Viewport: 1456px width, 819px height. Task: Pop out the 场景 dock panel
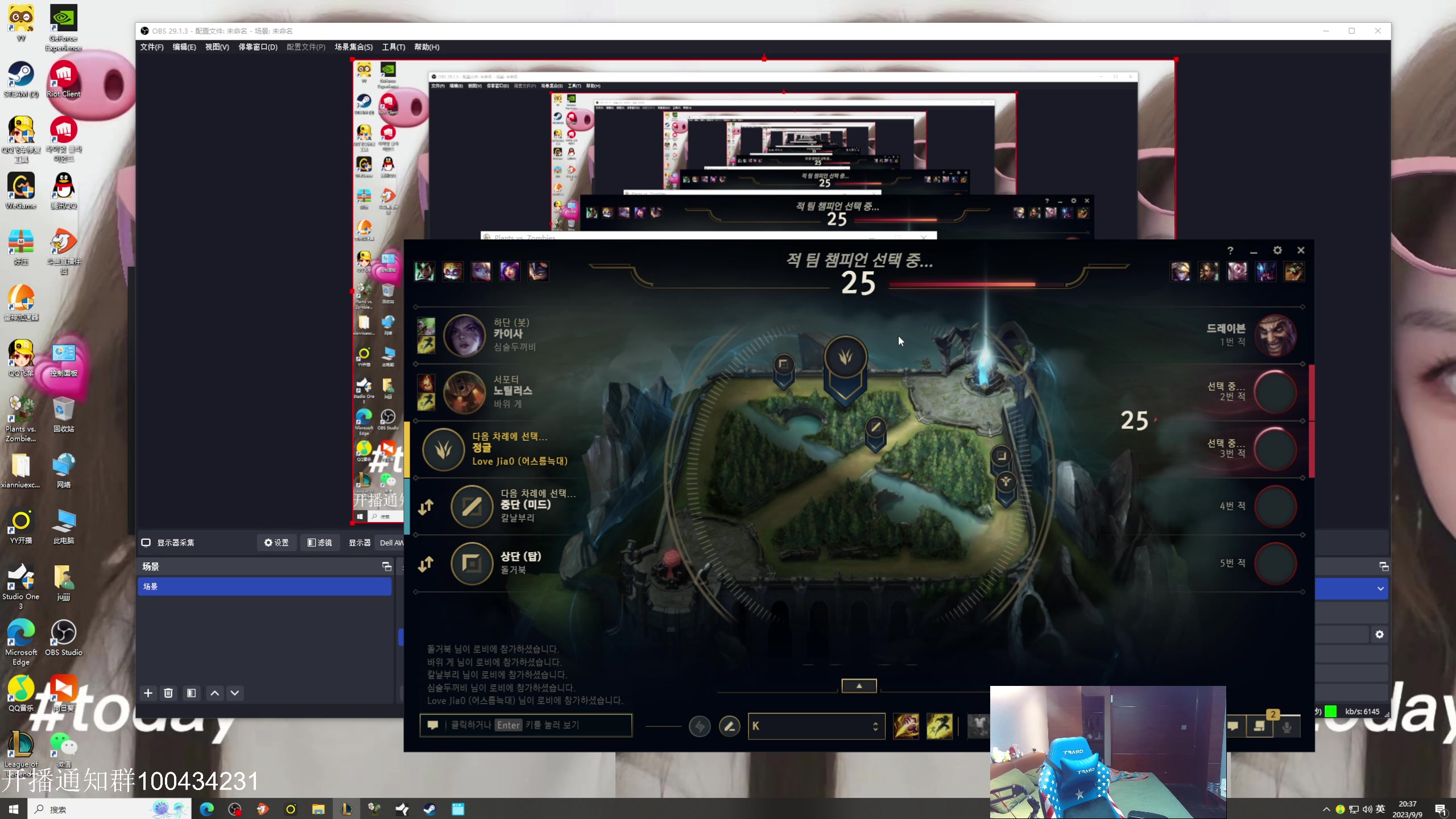pyautogui.click(x=387, y=566)
